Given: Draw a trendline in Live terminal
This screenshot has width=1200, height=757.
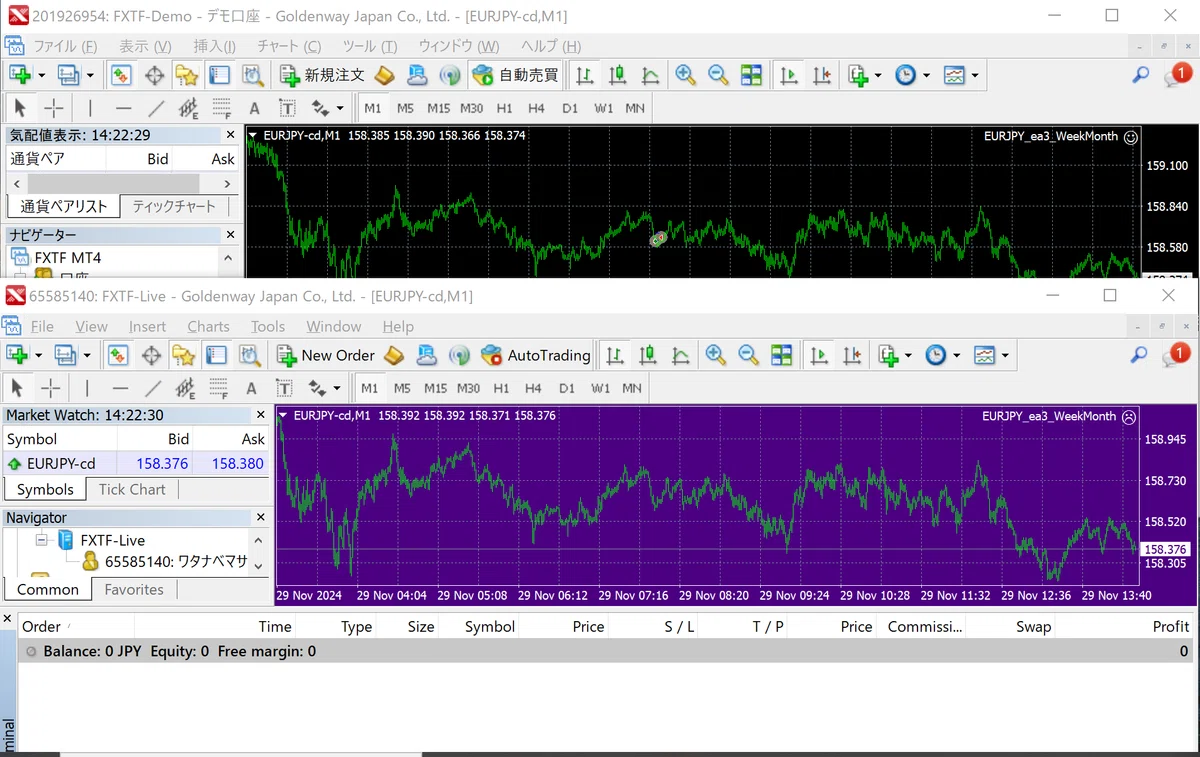Looking at the screenshot, I should pos(153,388).
